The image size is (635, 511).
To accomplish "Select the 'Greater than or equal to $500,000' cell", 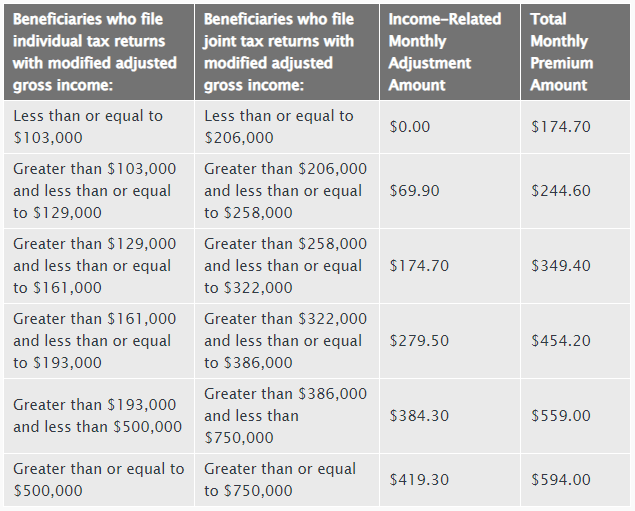I will click(99, 480).
